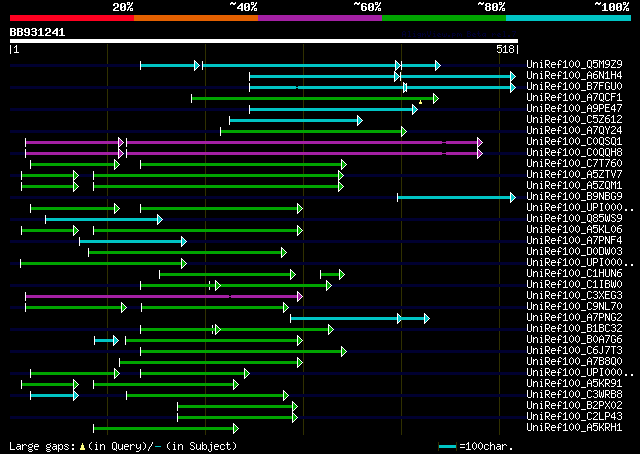Click the red 20% identity legend segment
The height and width of the screenshot is (454, 640).
coord(72,18)
